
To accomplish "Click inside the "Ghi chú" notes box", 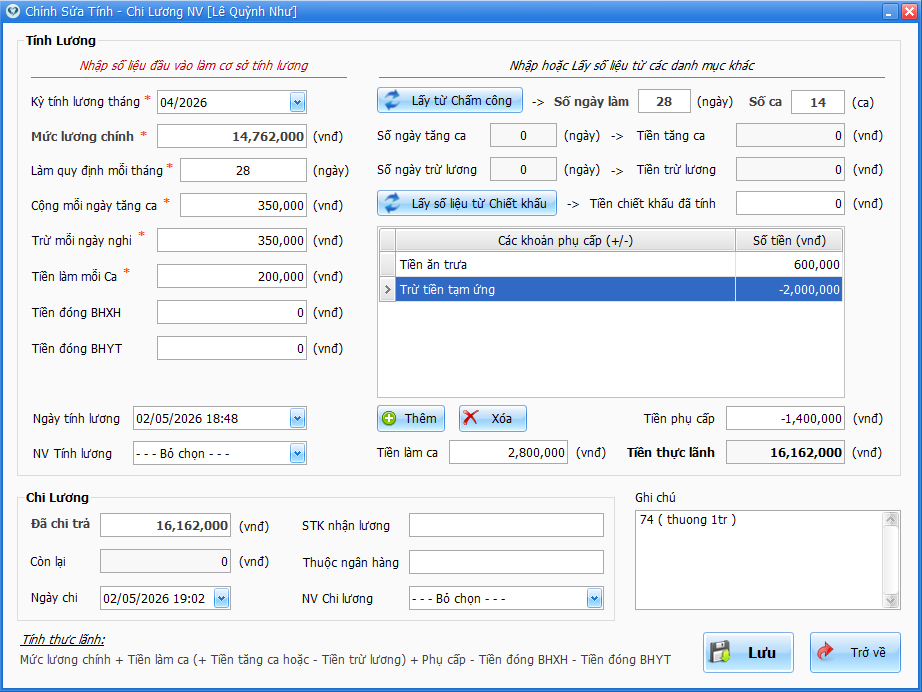I will [759, 560].
